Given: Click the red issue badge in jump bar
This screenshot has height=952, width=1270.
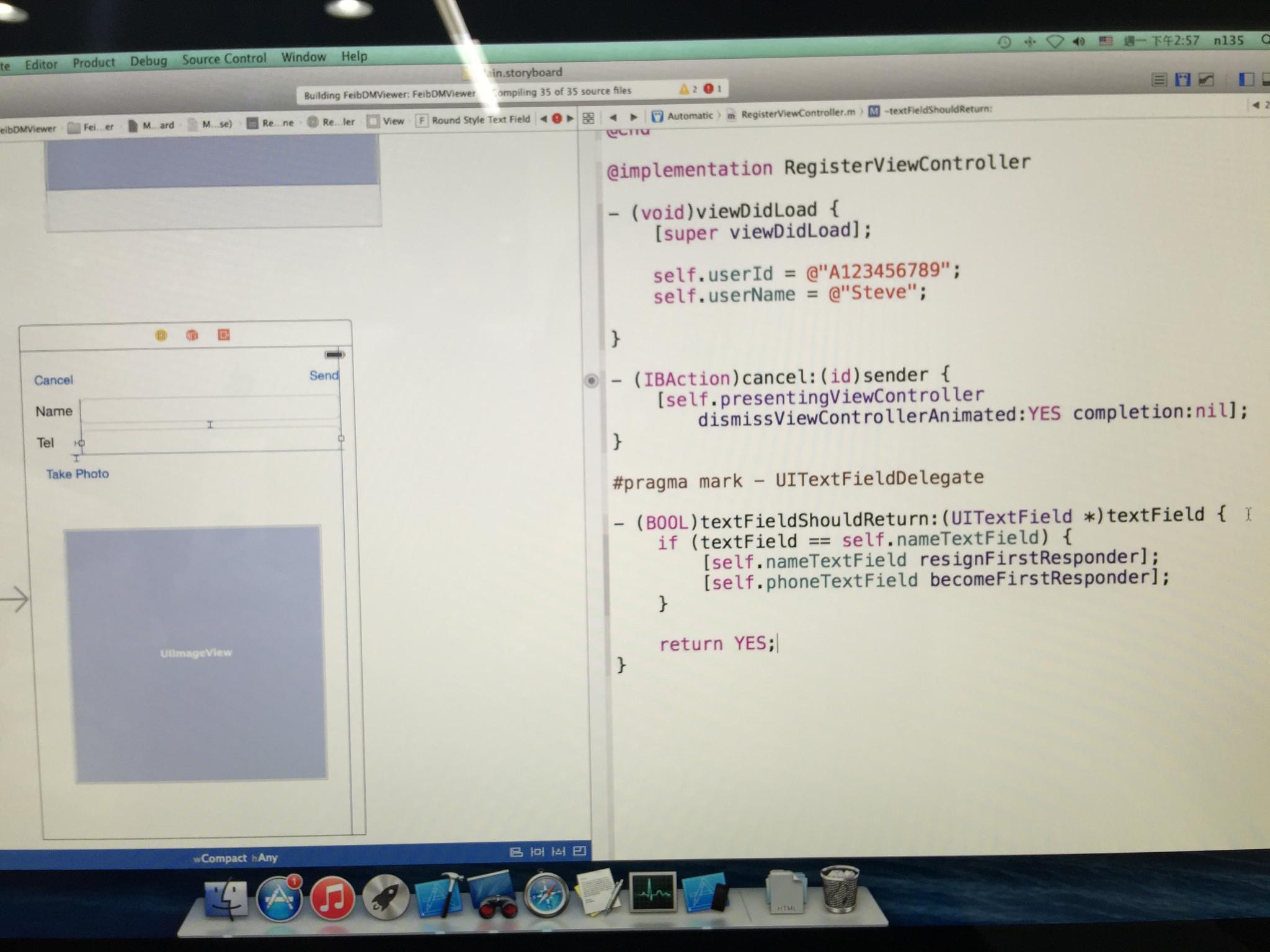Looking at the screenshot, I should point(557,118).
